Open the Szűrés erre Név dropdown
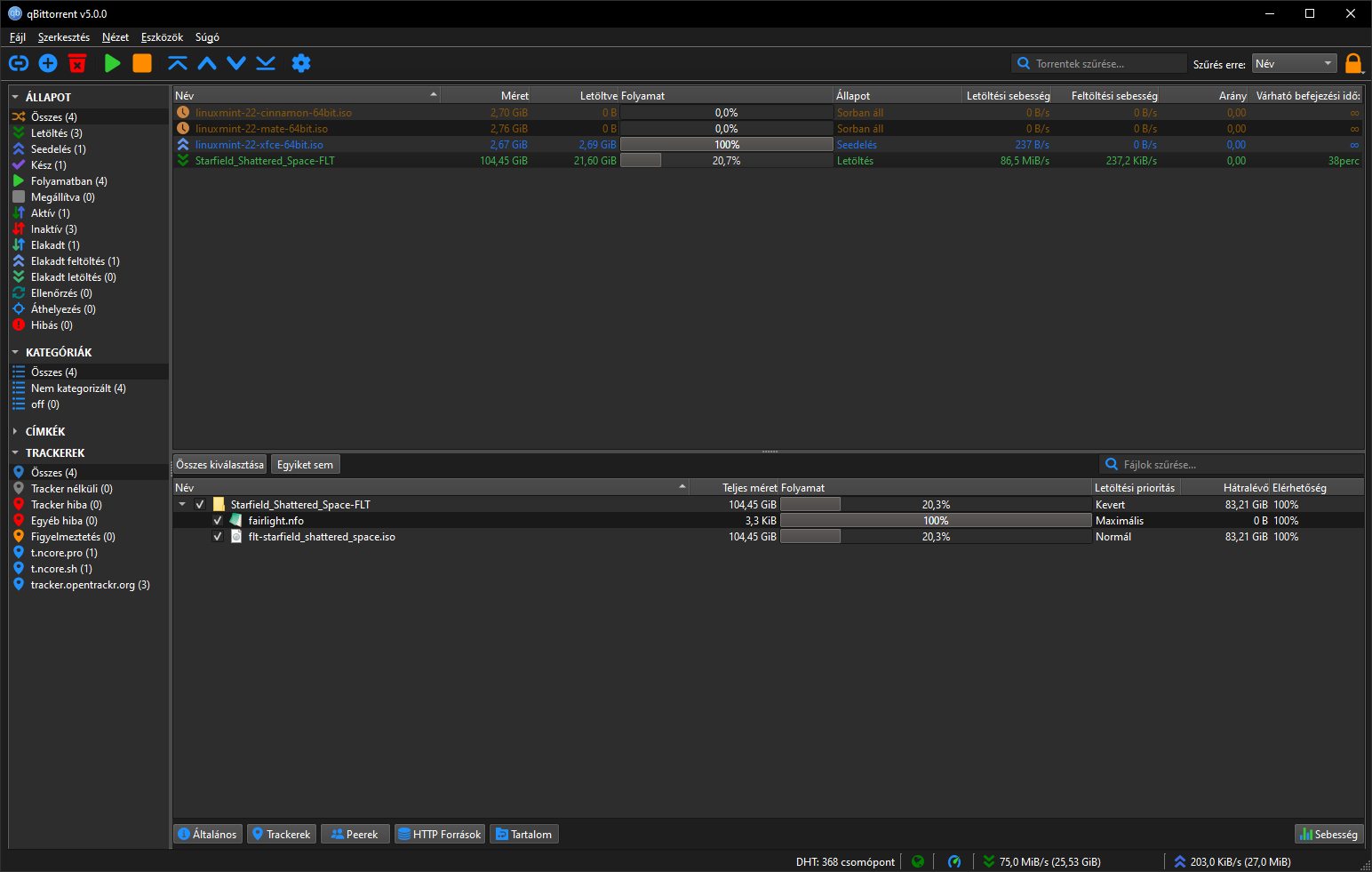The height and width of the screenshot is (872, 1372). 1295,63
